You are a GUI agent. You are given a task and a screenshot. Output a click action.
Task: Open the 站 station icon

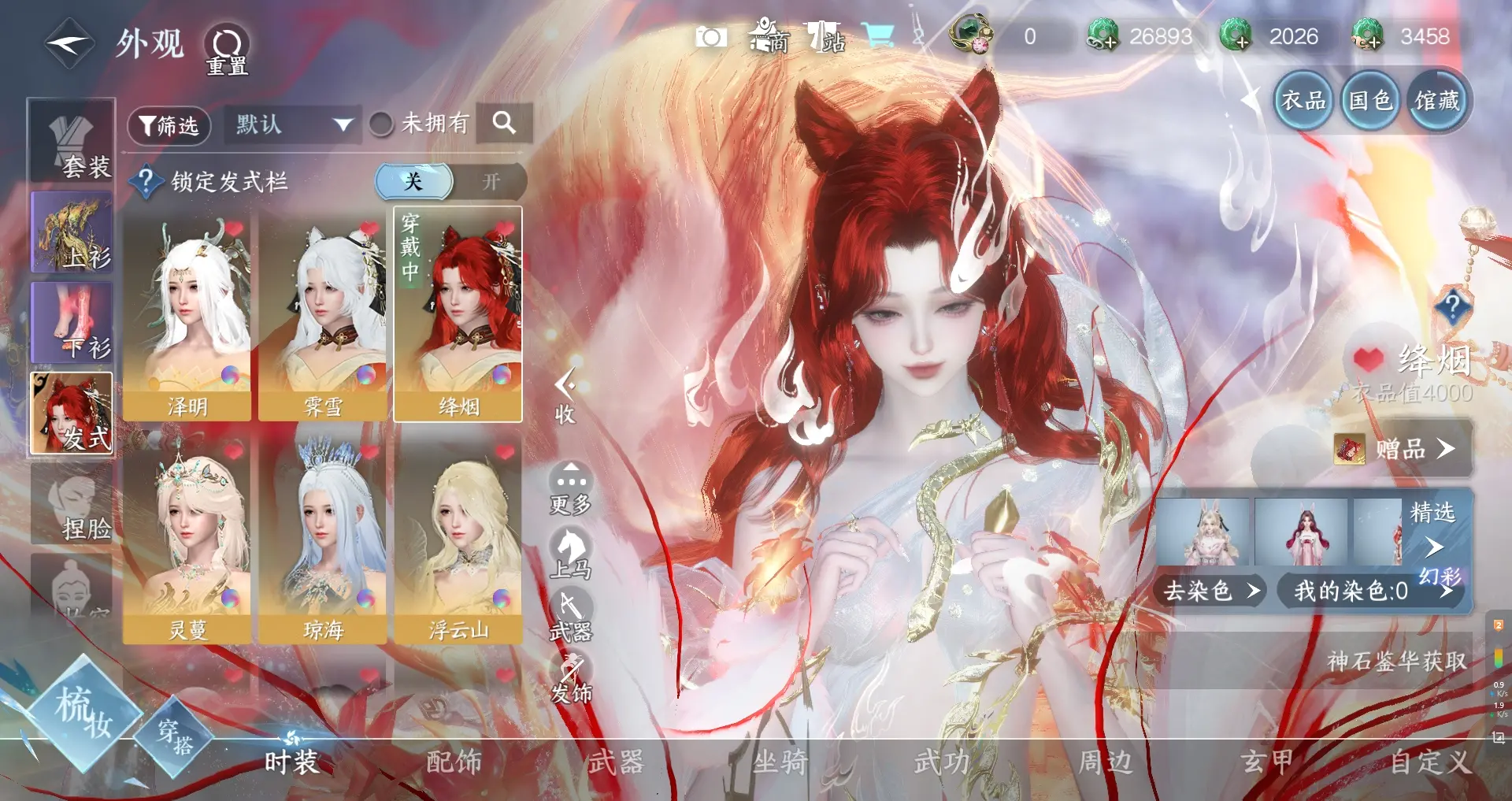coord(824,36)
